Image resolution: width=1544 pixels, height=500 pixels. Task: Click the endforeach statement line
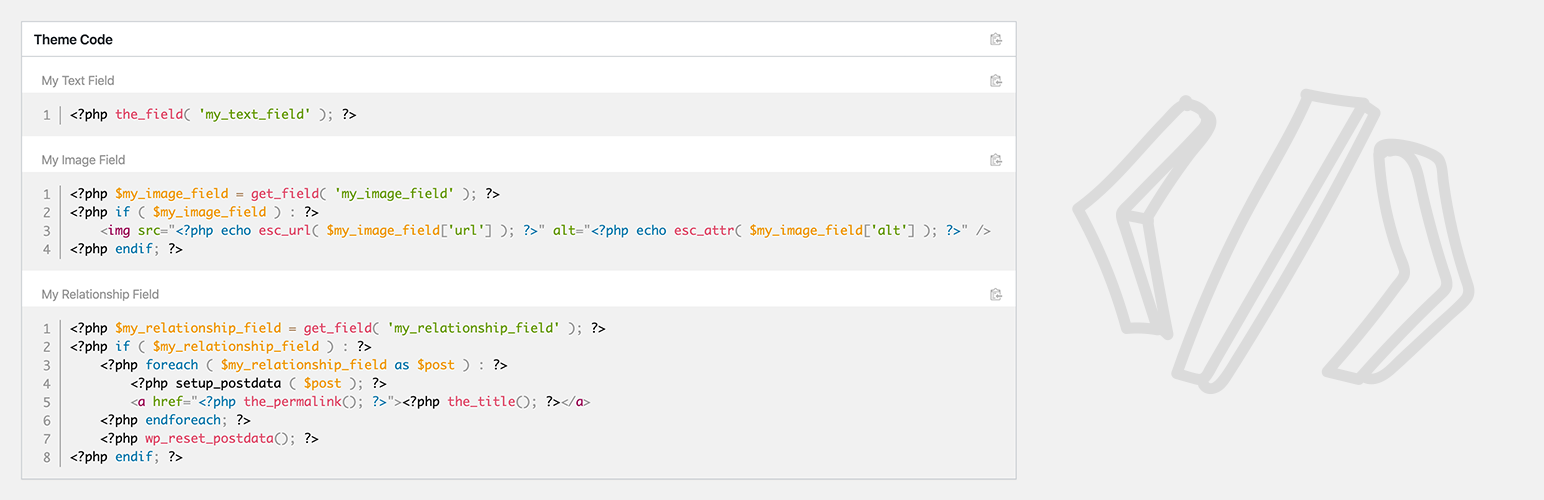[x=175, y=420]
